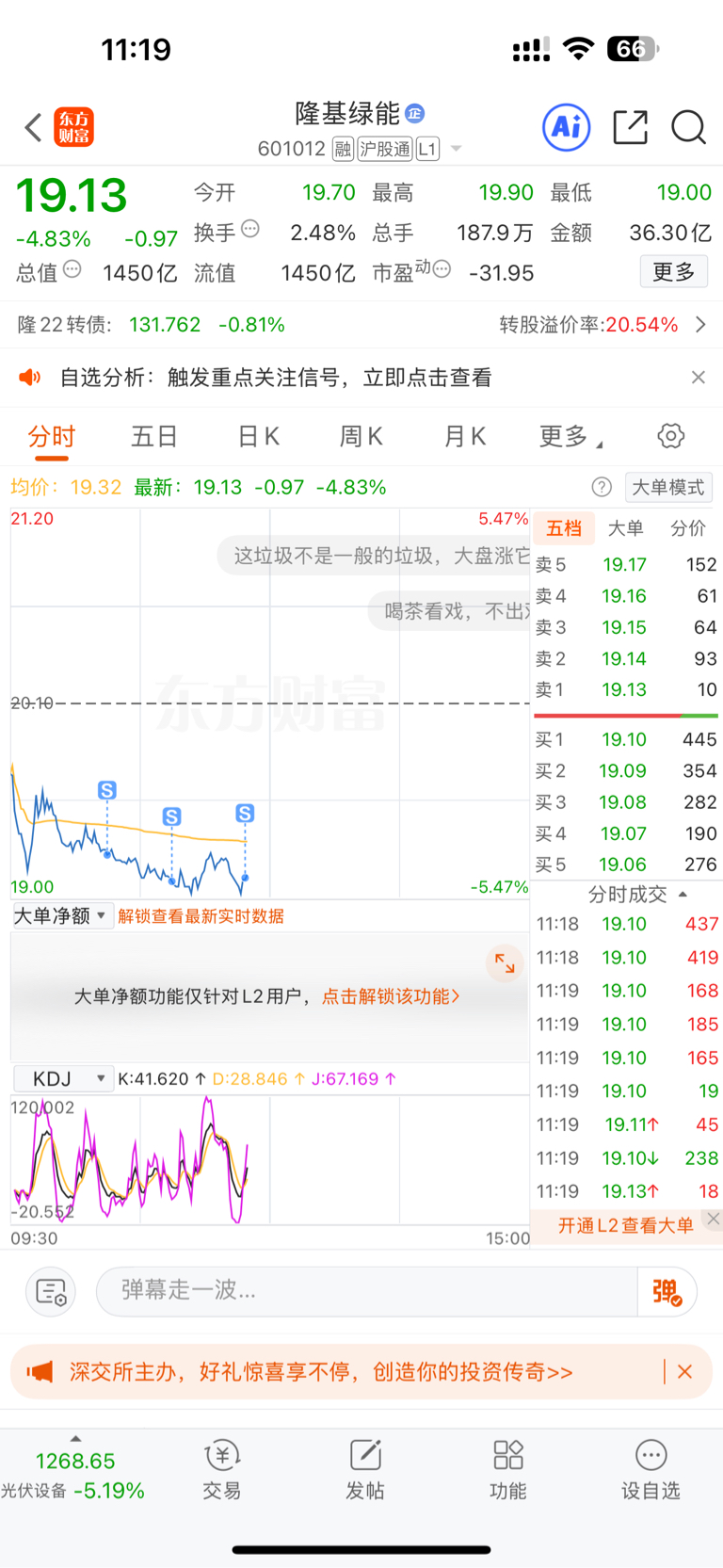Tap the chevron after 转股溢价率

pyautogui.click(x=700, y=325)
